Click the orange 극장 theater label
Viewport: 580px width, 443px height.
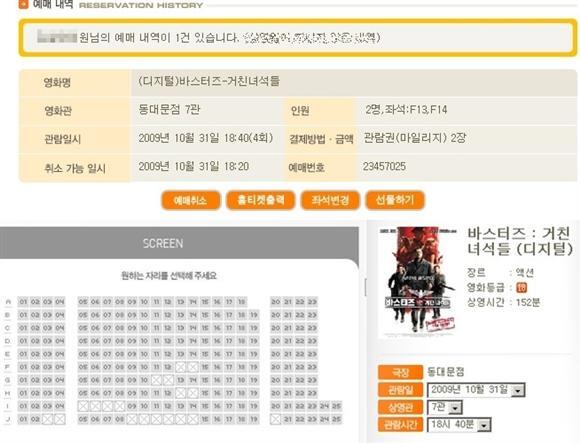[400, 372]
